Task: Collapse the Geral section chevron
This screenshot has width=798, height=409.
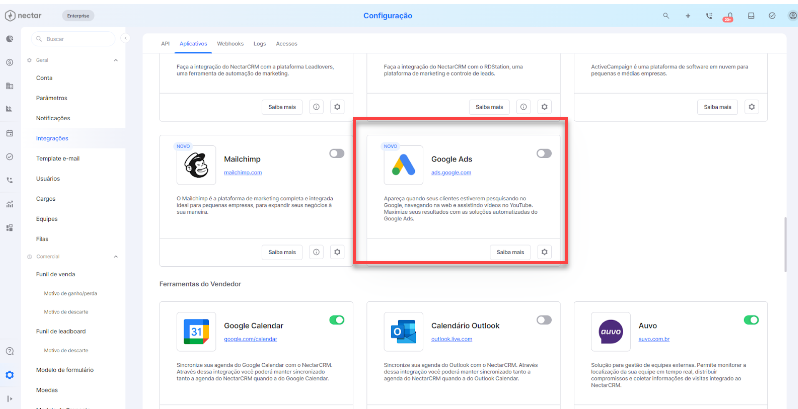Action: click(x=116, y=60)
